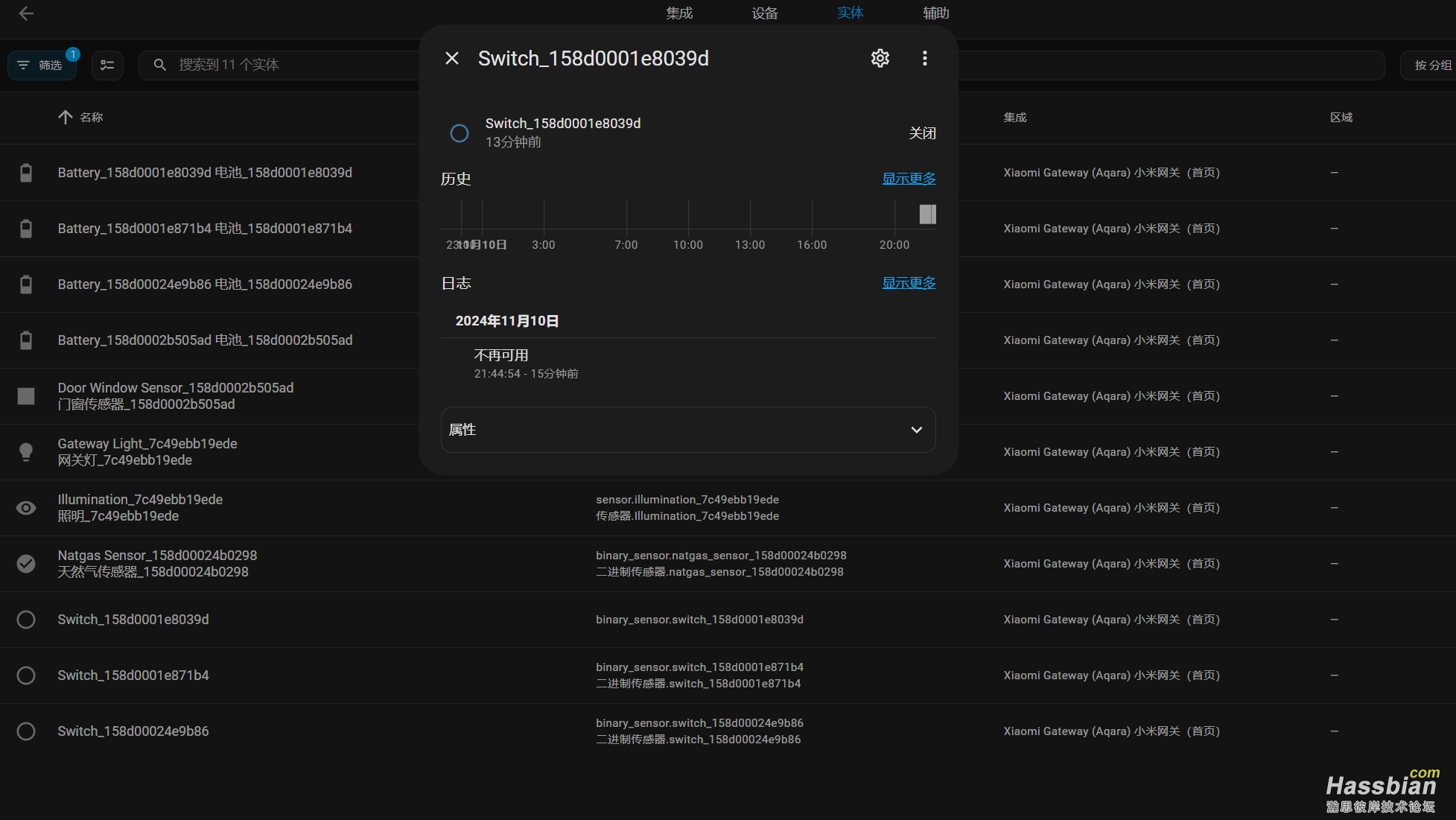Click entity ID binary_sensor.switch_158d0001e871b4
This screenshot has height=820, width=1456.
pos(699,667)
